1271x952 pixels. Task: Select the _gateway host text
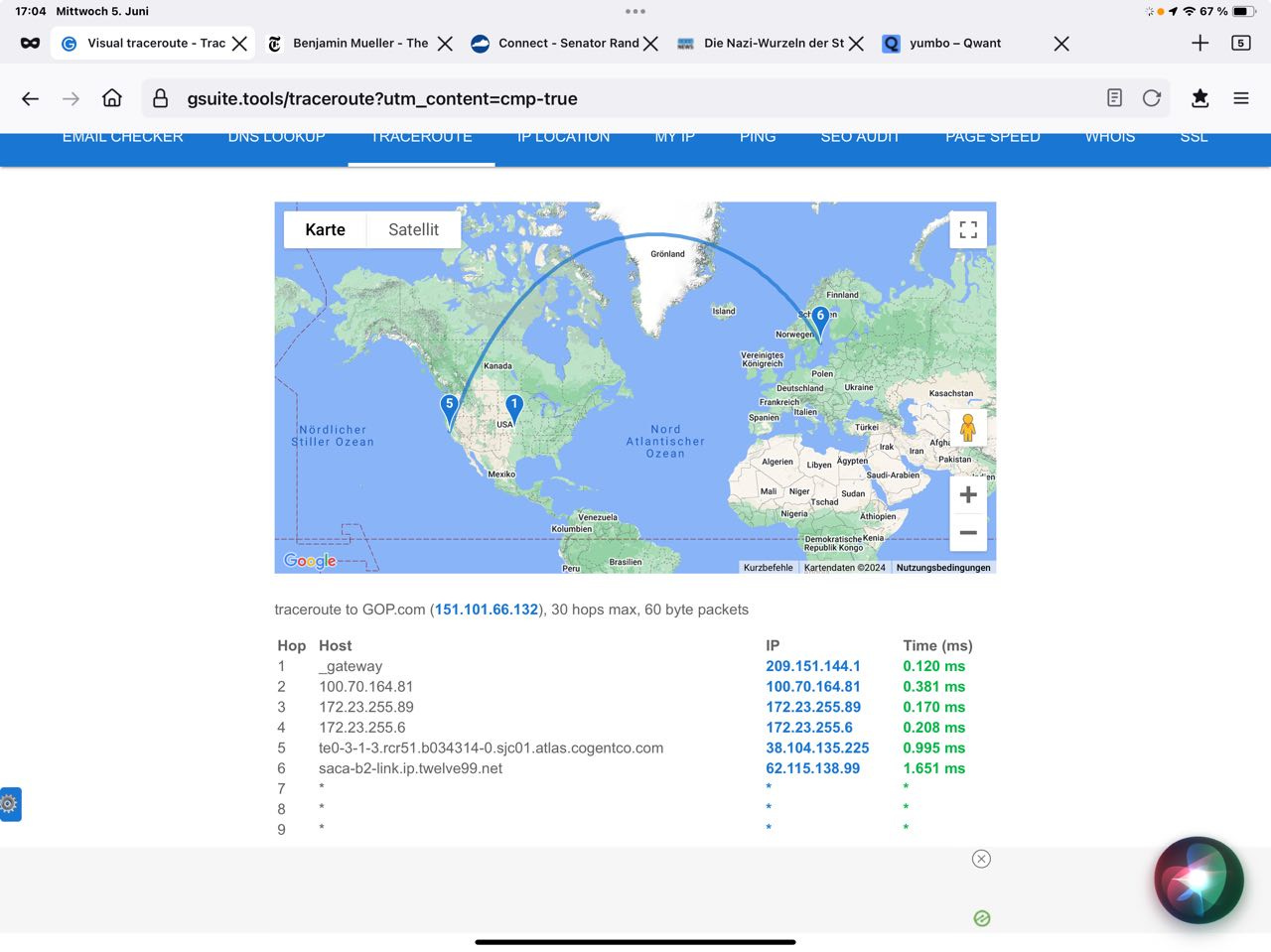(x=351, y=666)
